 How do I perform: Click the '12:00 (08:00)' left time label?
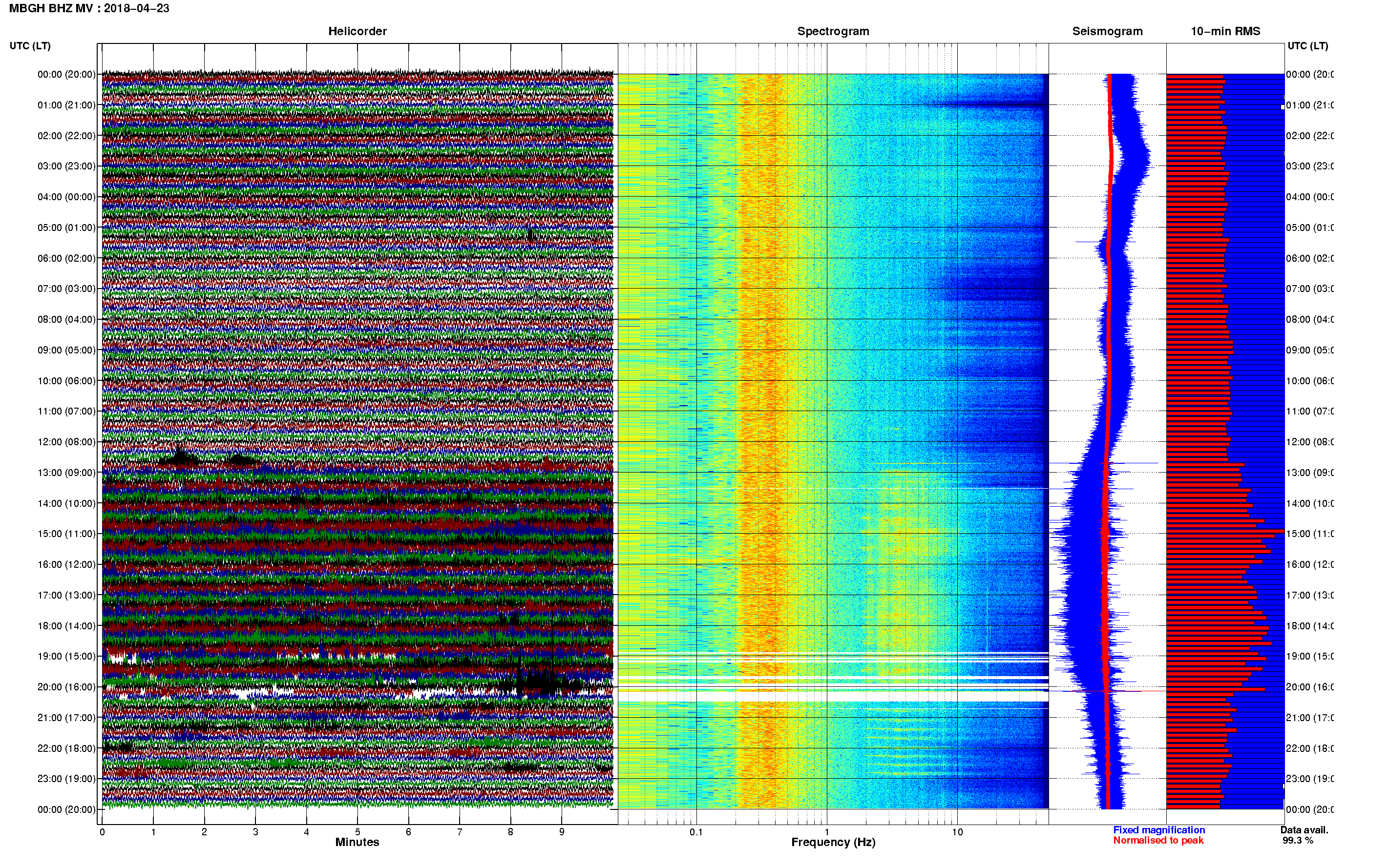click(66, 442)
